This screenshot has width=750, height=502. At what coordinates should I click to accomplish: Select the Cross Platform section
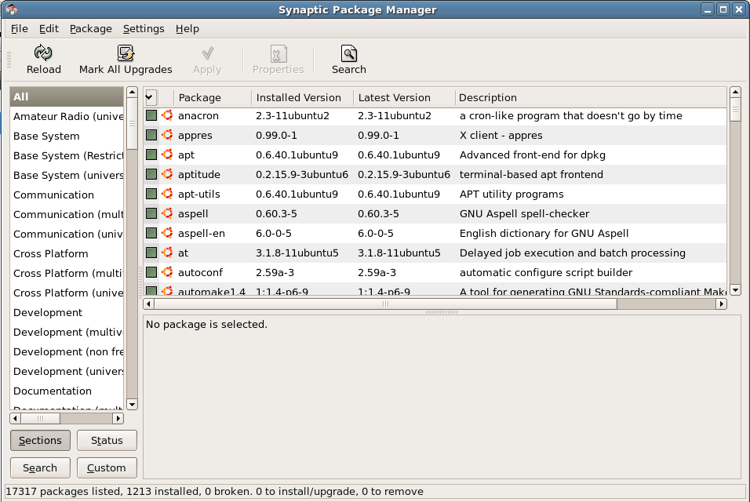point(66,253)
